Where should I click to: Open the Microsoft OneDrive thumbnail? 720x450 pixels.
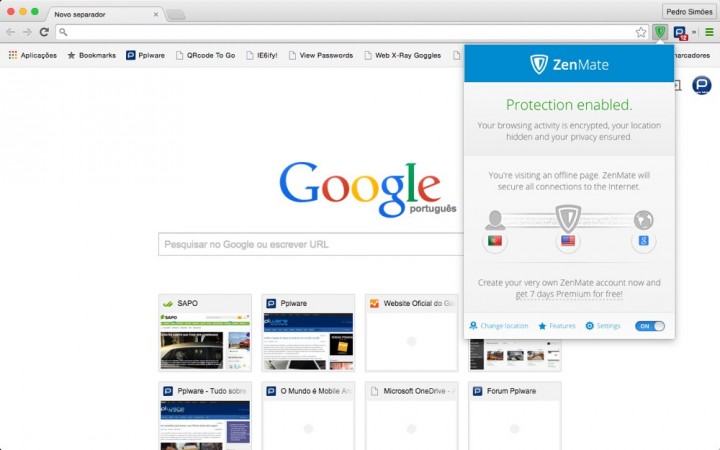click(411, 416)
